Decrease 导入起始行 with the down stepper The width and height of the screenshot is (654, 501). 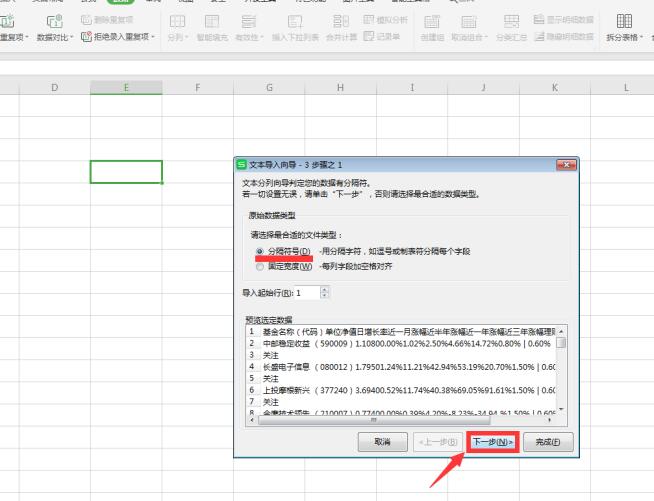pyautogui.click(x=324, y=295)
